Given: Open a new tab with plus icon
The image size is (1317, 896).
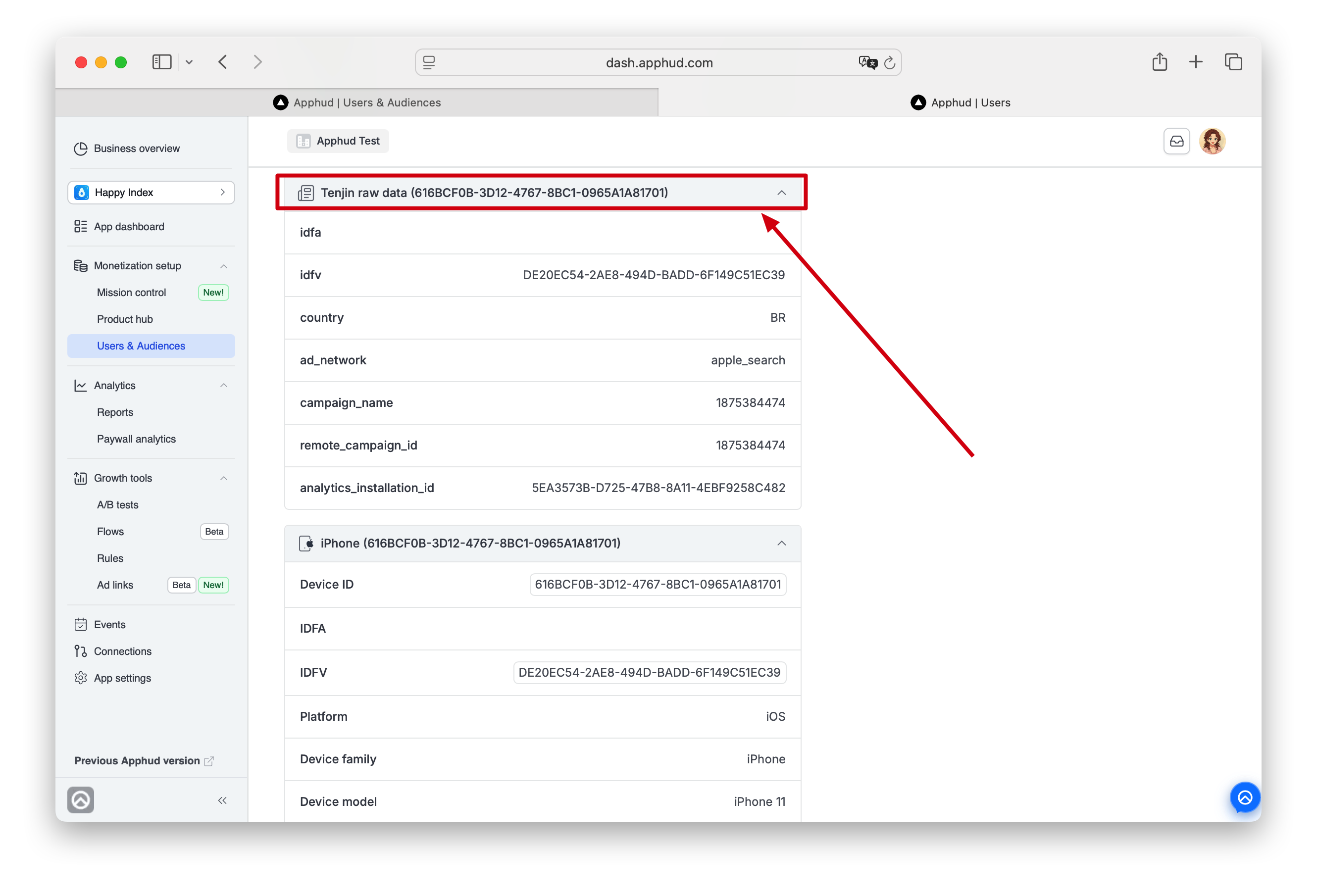Looking at the screenshot, I should [x=1196, y=62].
